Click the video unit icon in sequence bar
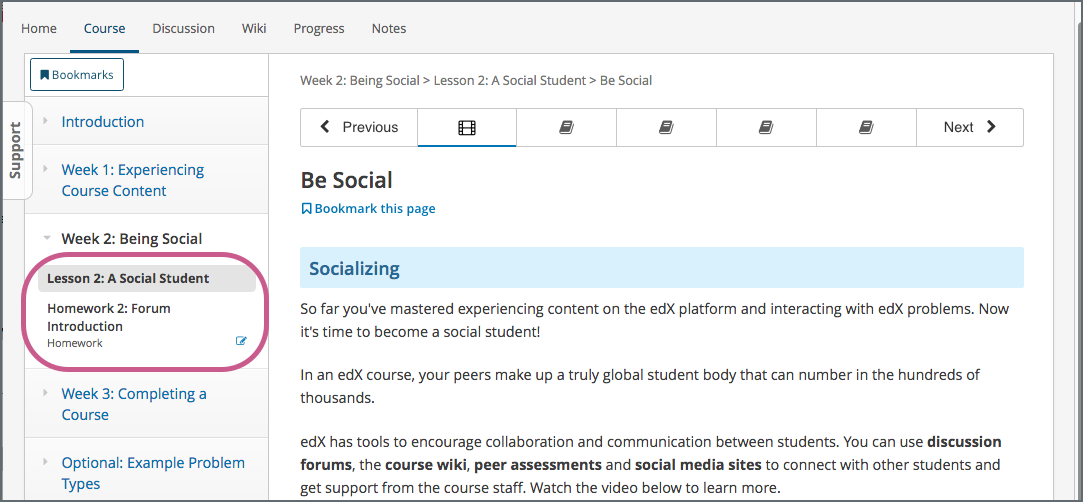 point(467,128)
